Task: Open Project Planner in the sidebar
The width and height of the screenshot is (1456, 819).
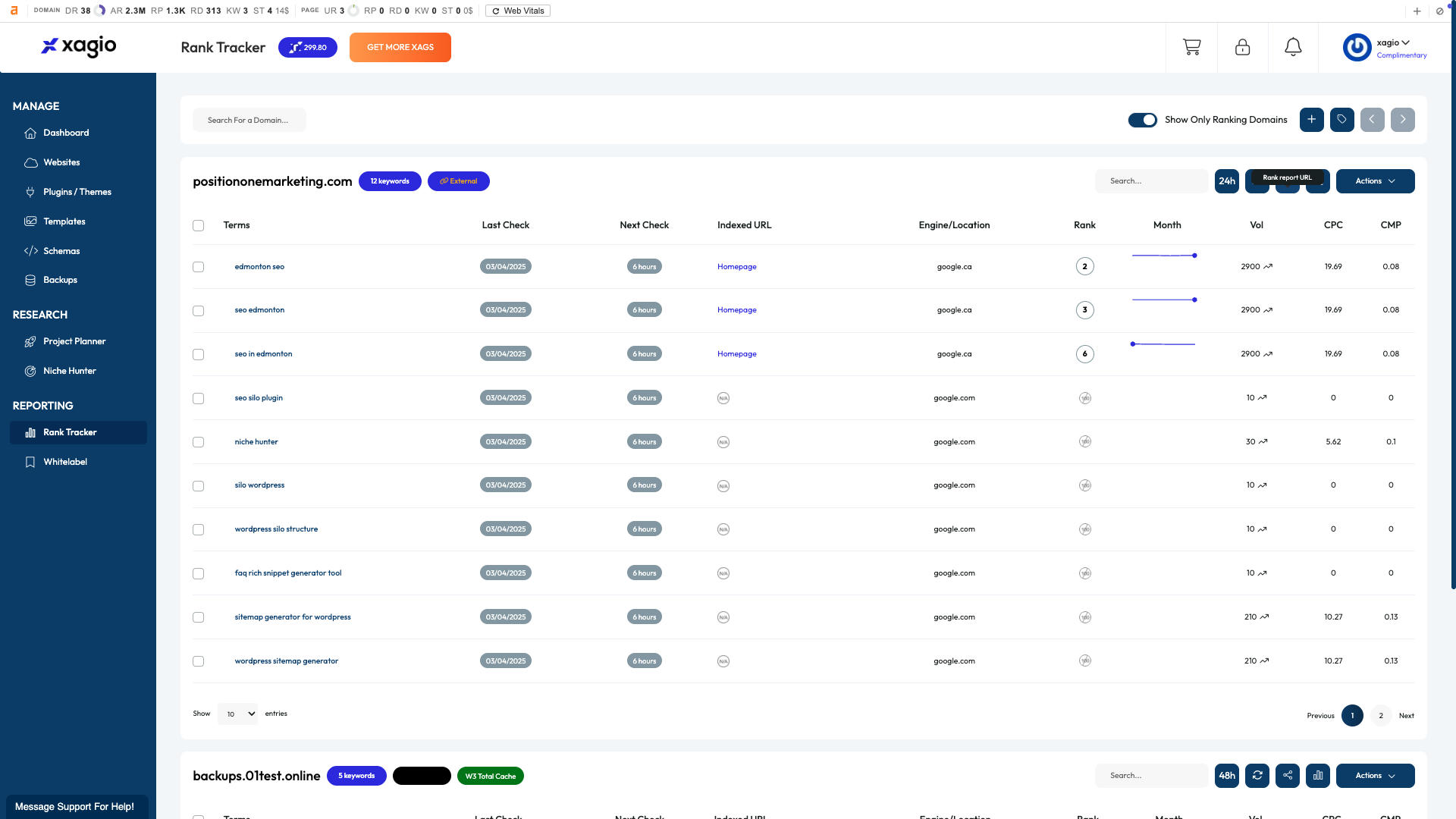Action: click(74, 341)
